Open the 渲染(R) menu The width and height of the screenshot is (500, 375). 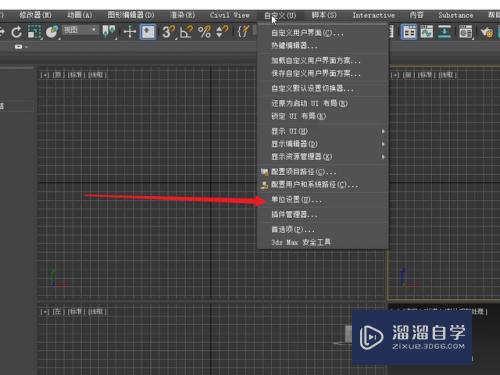click(182, 15)
